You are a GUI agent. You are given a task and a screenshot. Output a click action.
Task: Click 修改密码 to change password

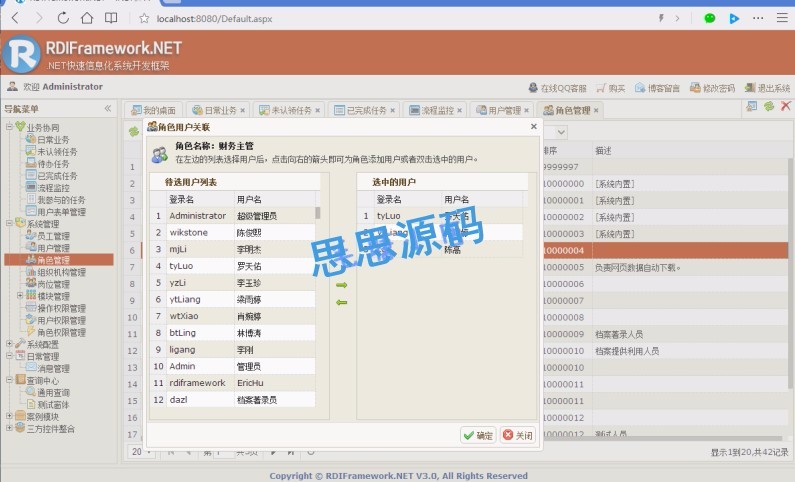712,88
